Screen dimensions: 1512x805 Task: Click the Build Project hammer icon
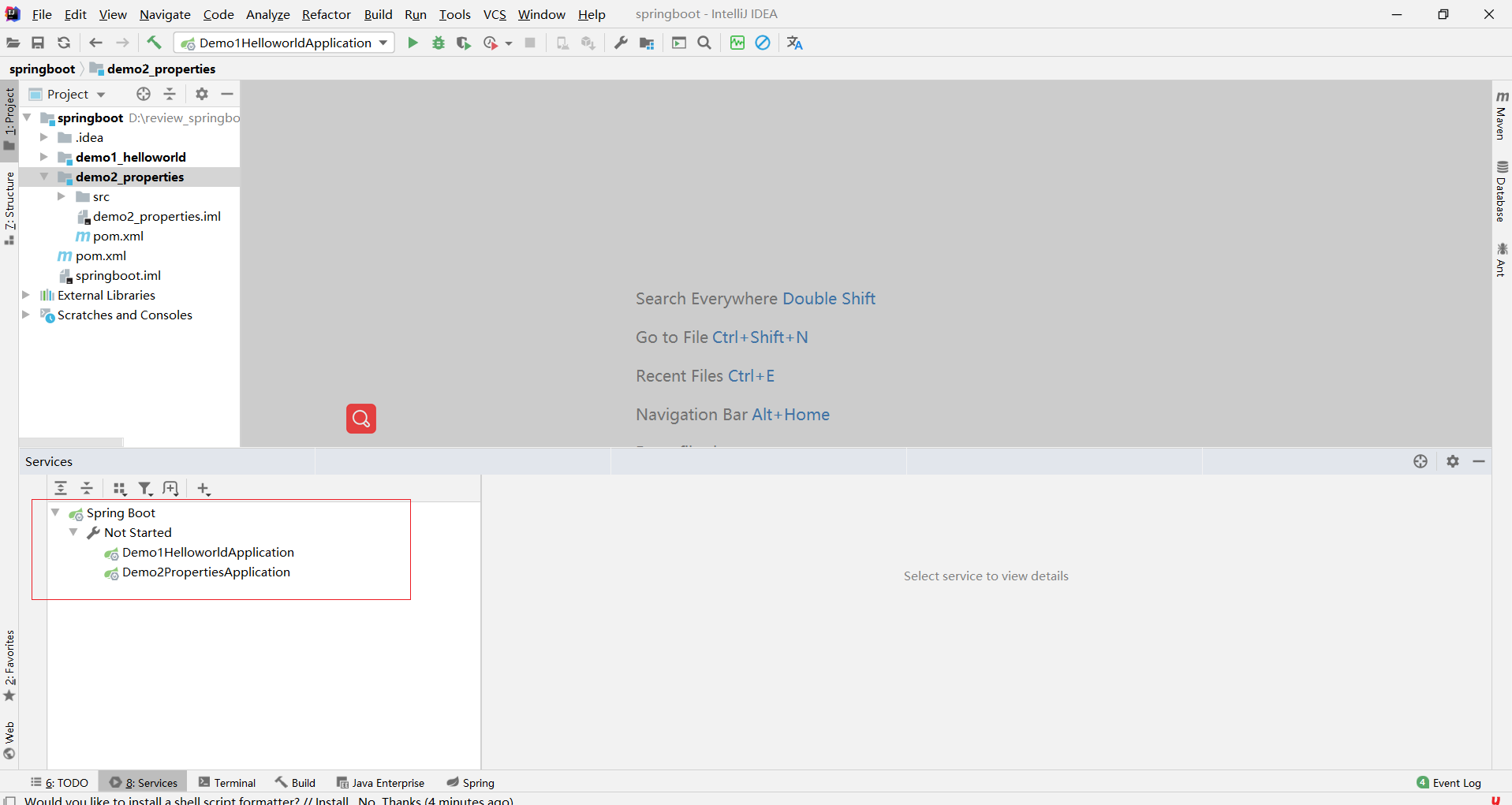tap(154, 43)
